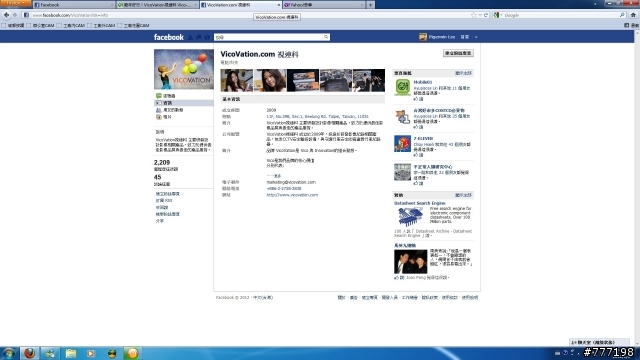Open notifications globe icon in Facebook header
The height and width of the screenshot is (360, 640).
tap(207, 37)
